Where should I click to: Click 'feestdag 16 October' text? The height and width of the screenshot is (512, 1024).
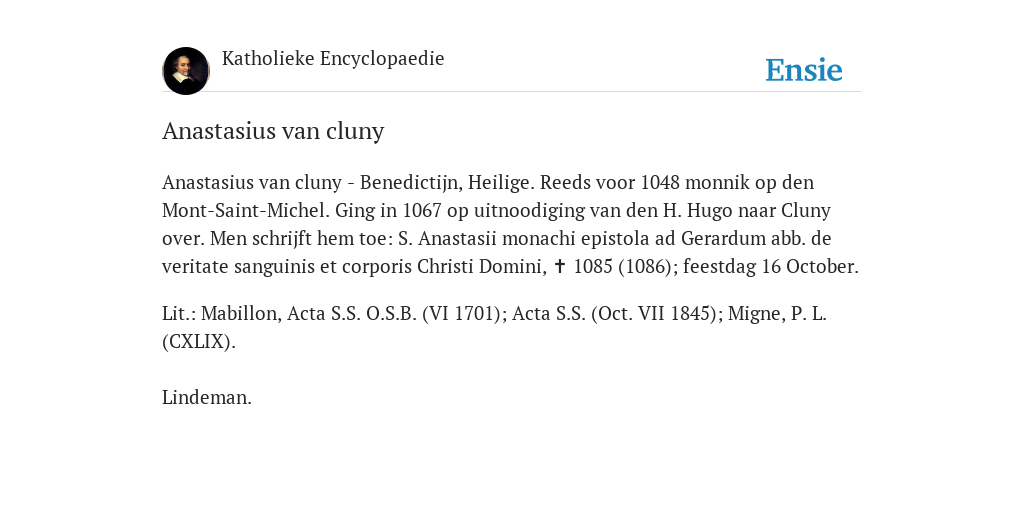click(769, 266)
